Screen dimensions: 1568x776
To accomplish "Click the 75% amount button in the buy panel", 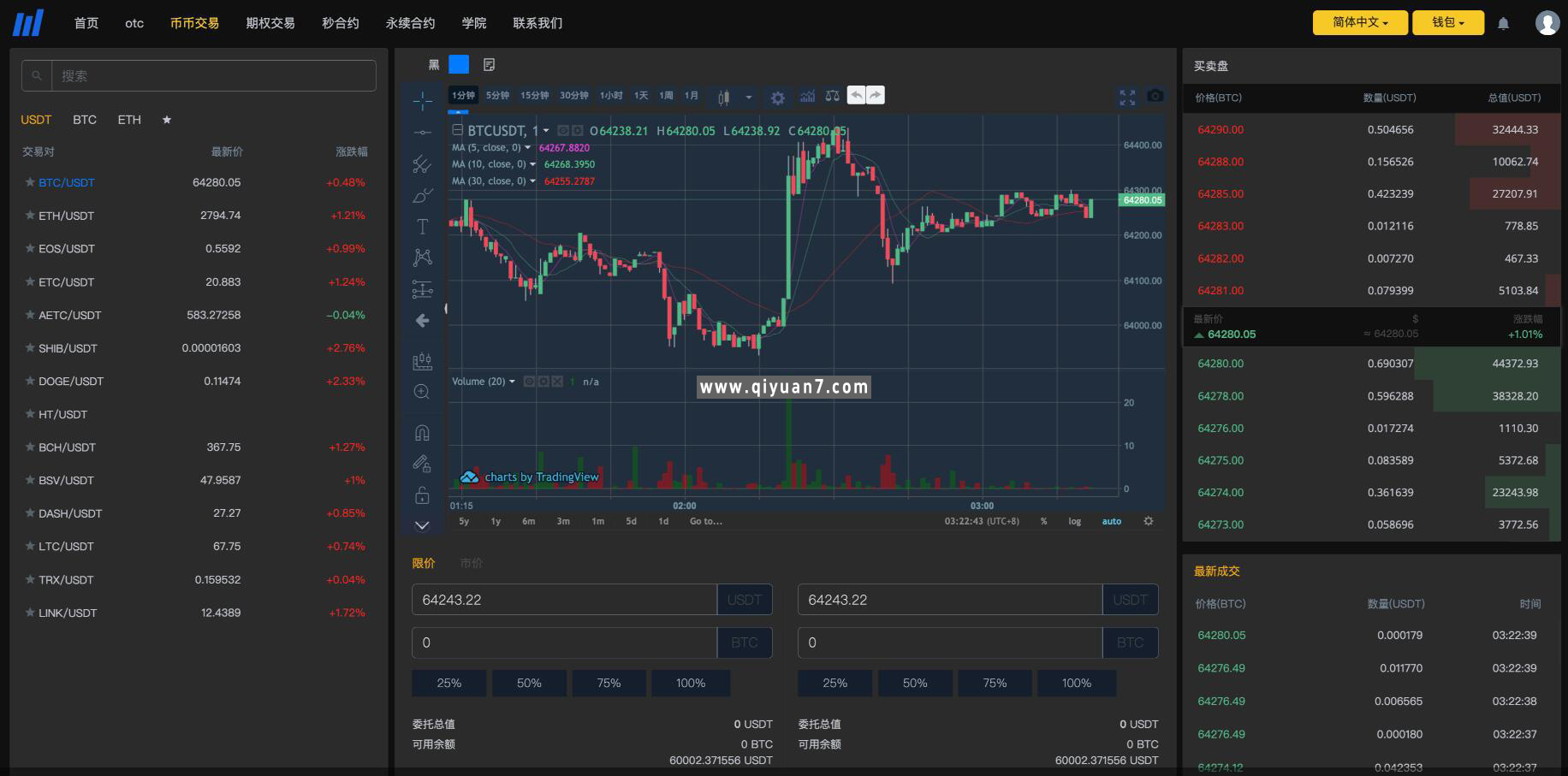I will point(609,683).
